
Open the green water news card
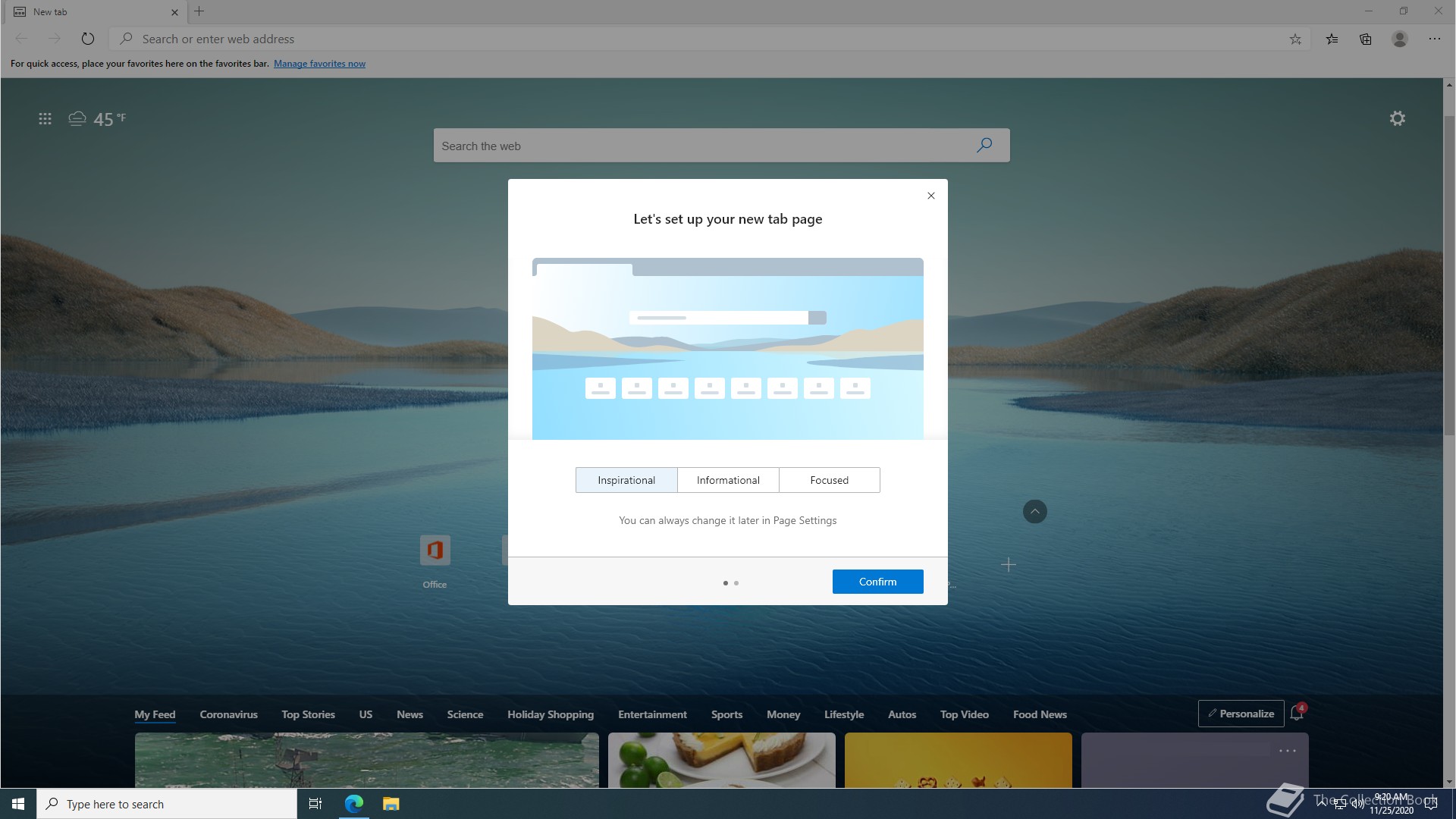pos(367,760)
